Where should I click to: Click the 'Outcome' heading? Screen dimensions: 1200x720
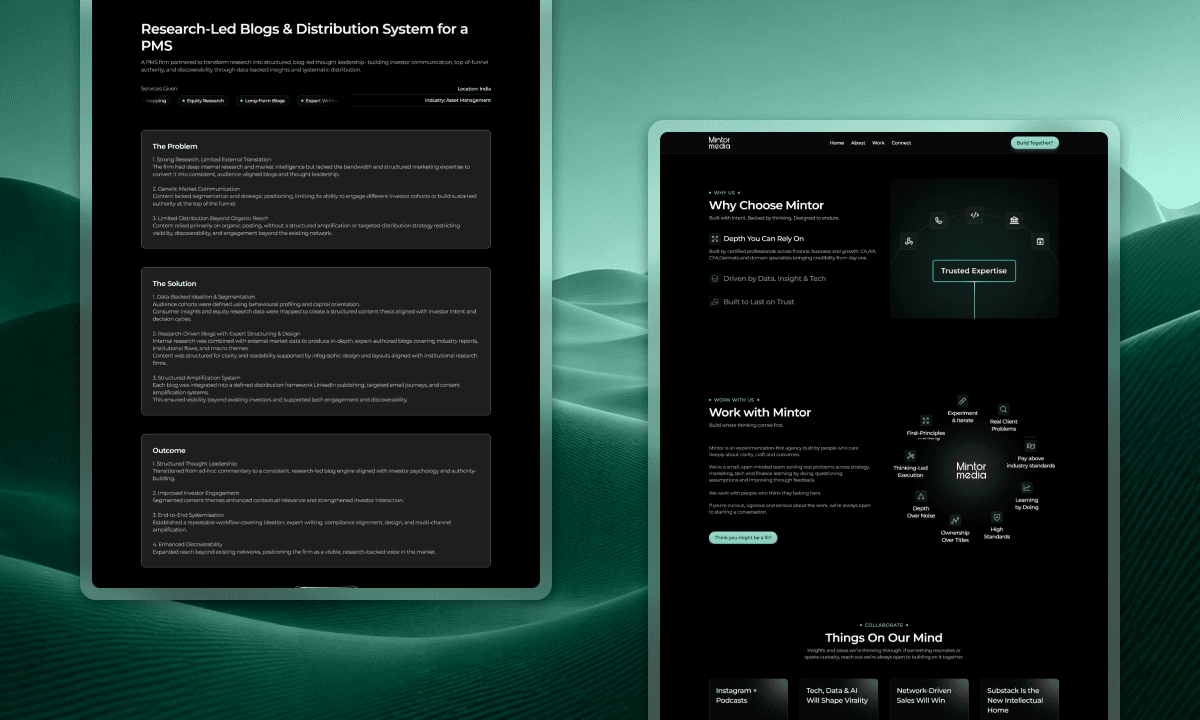click(169, 451)
